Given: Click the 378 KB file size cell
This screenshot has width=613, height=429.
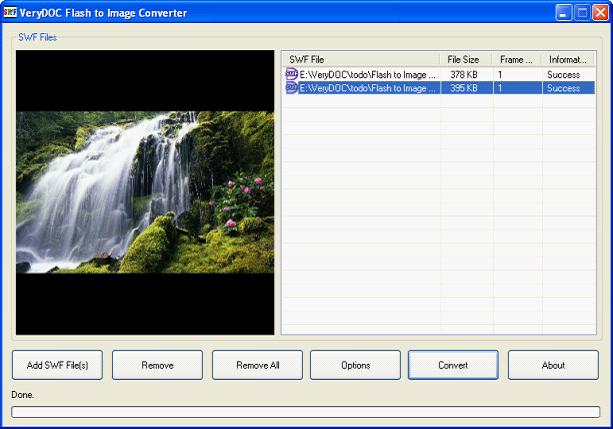Looking at the screenshot, I should click(x=464, y=74).
